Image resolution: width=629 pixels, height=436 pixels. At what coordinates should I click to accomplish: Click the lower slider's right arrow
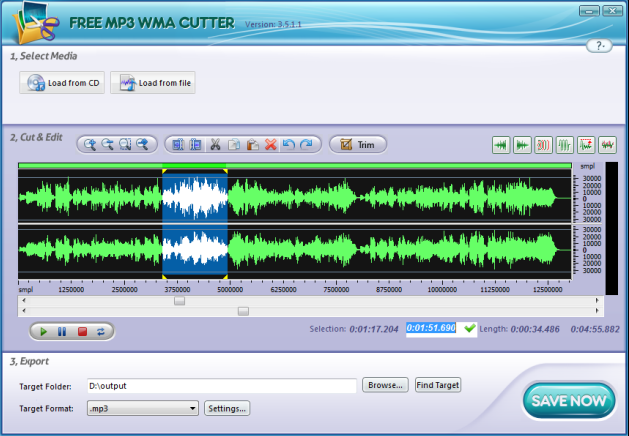pyautogui.click(x=597, y=310)
